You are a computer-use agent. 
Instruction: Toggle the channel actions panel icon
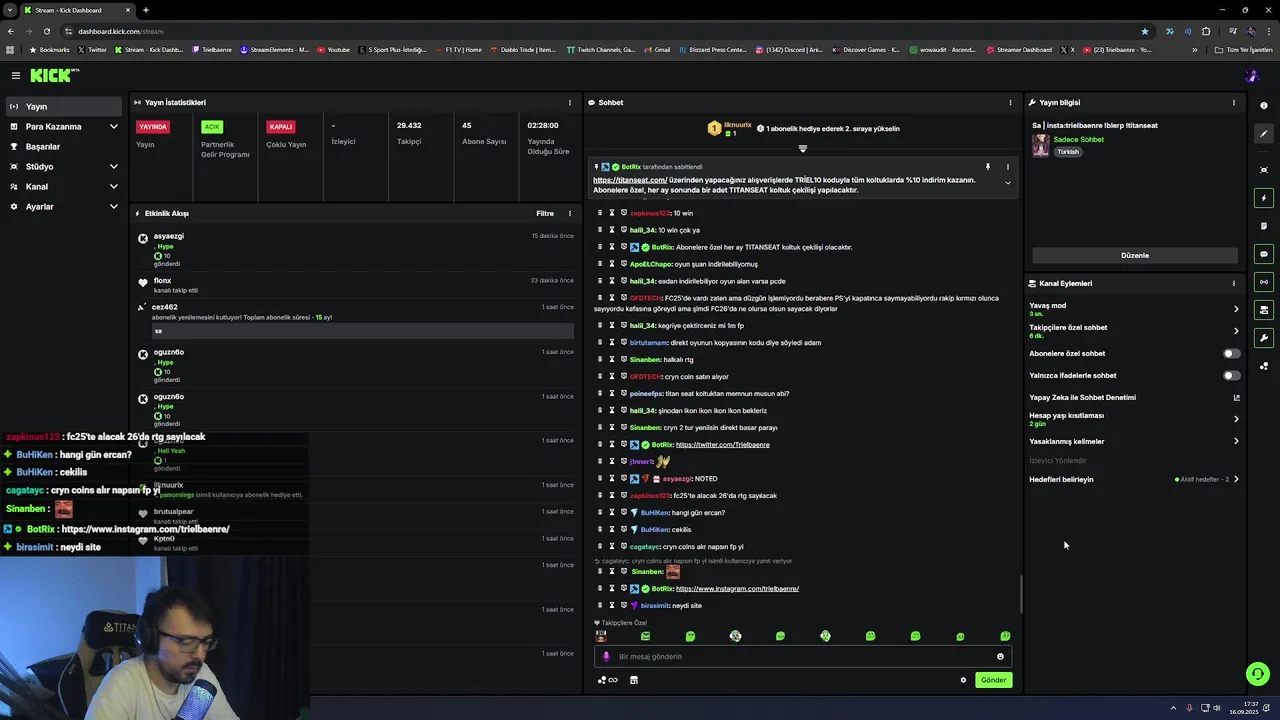pyautogui.click(x=1264, y=310)
